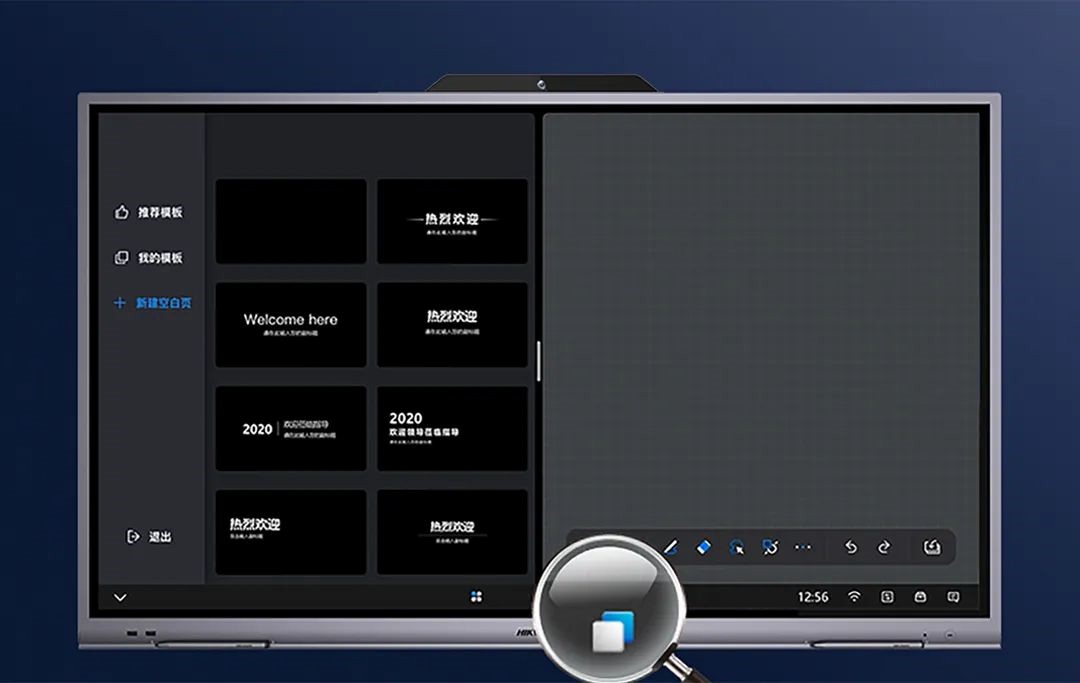The width and height of the screenshot is (1080, 683).
Task: Collapse the taskbar with down chevron
Action: pyautogui.click(x=120, y=598)
